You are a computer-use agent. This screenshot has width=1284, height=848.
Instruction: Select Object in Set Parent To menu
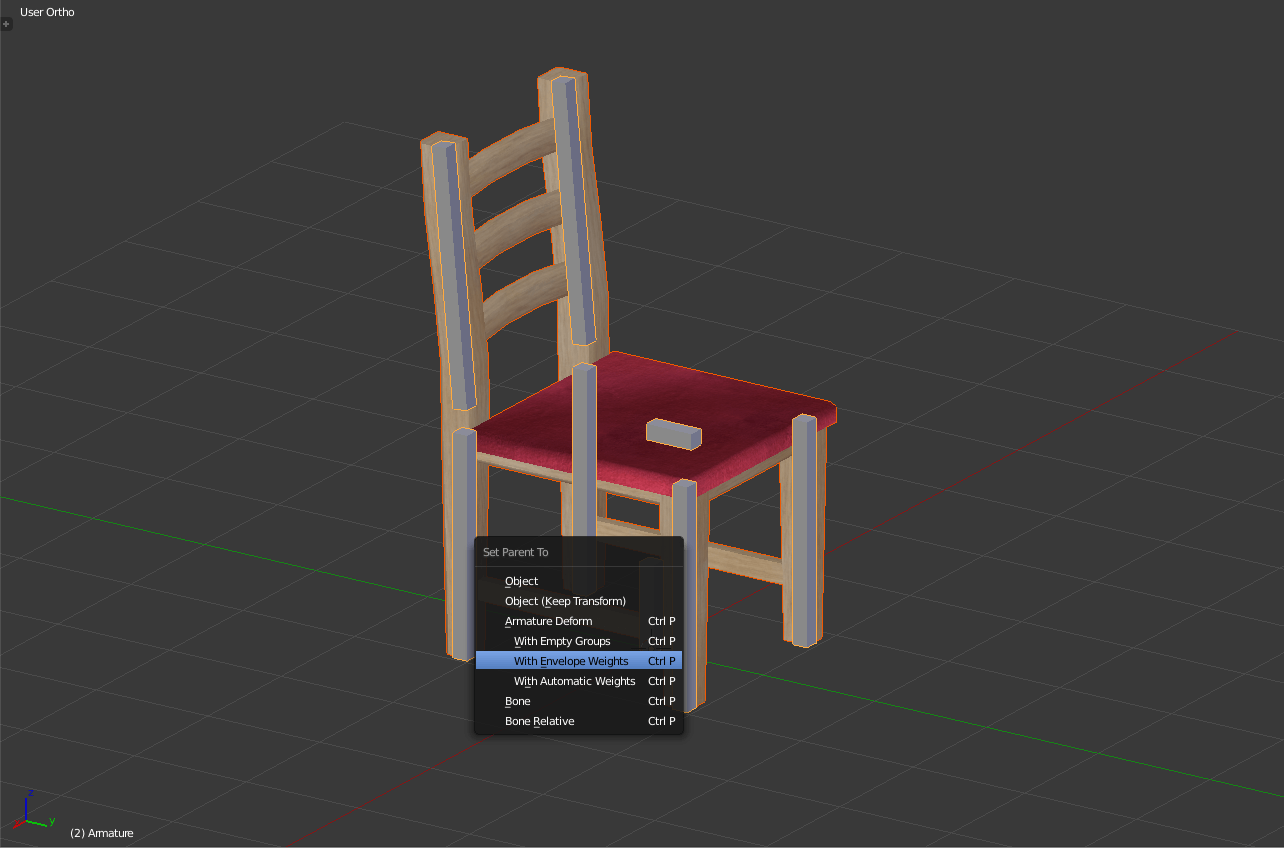[521, 581]
